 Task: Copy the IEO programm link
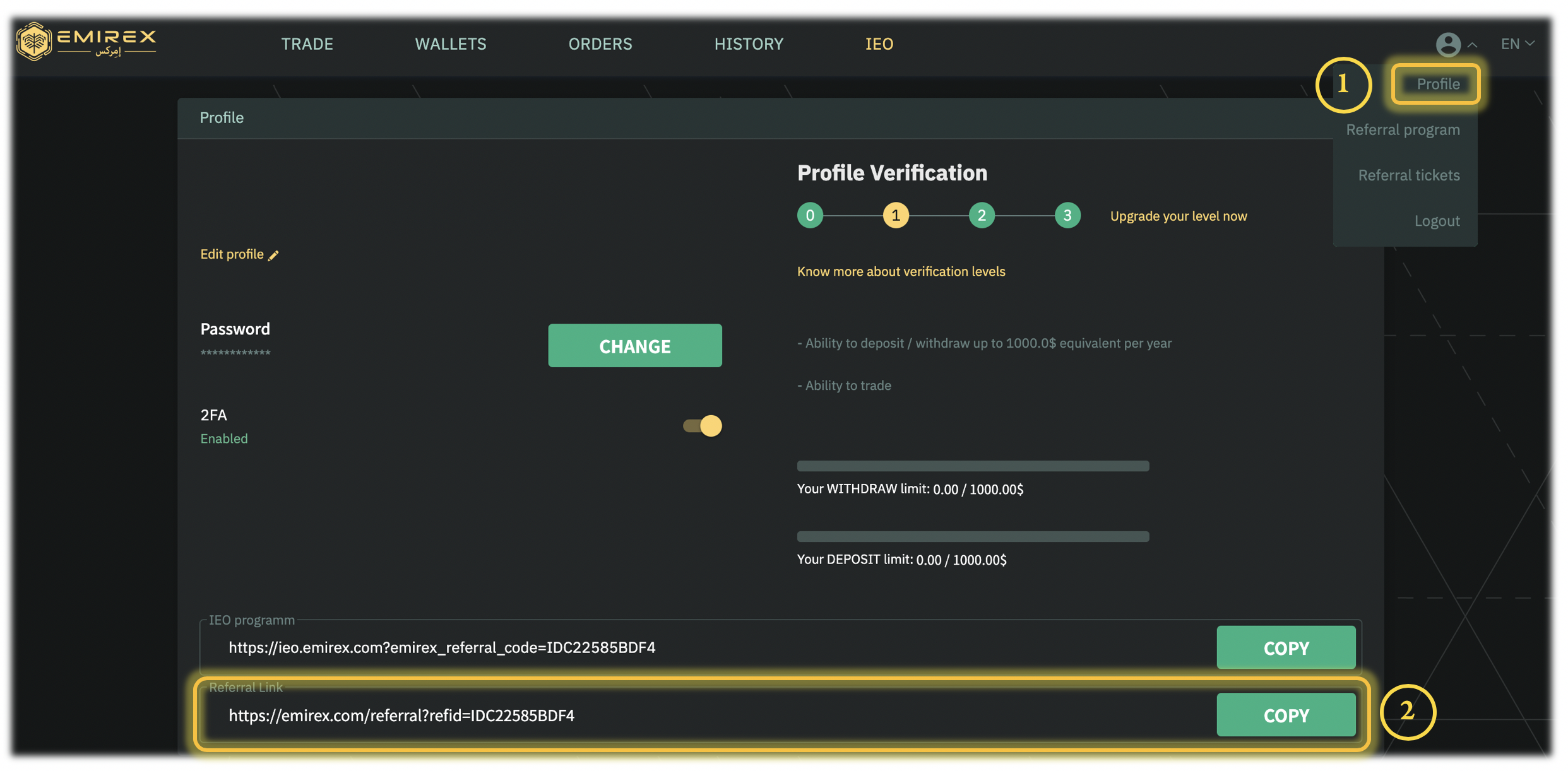[x=1286, y=647]
